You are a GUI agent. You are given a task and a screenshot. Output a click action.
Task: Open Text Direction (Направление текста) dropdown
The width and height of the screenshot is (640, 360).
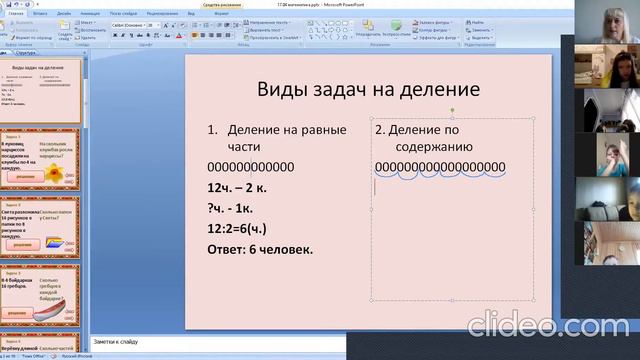tap(267, 22)
